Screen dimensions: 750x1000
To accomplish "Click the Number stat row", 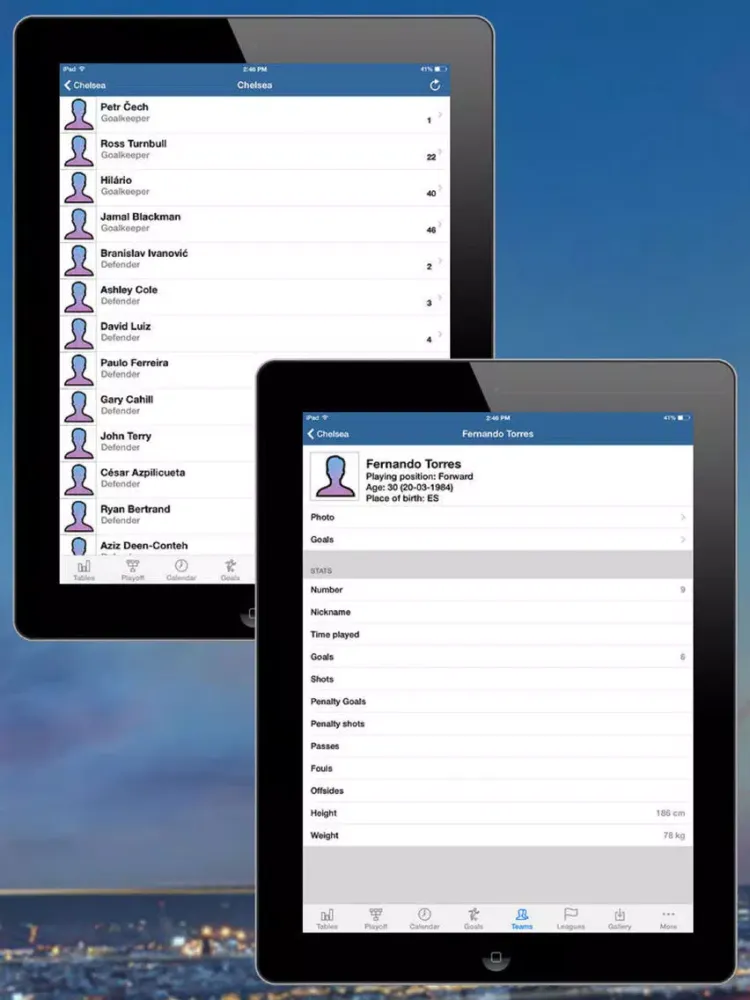I will 497,590.
